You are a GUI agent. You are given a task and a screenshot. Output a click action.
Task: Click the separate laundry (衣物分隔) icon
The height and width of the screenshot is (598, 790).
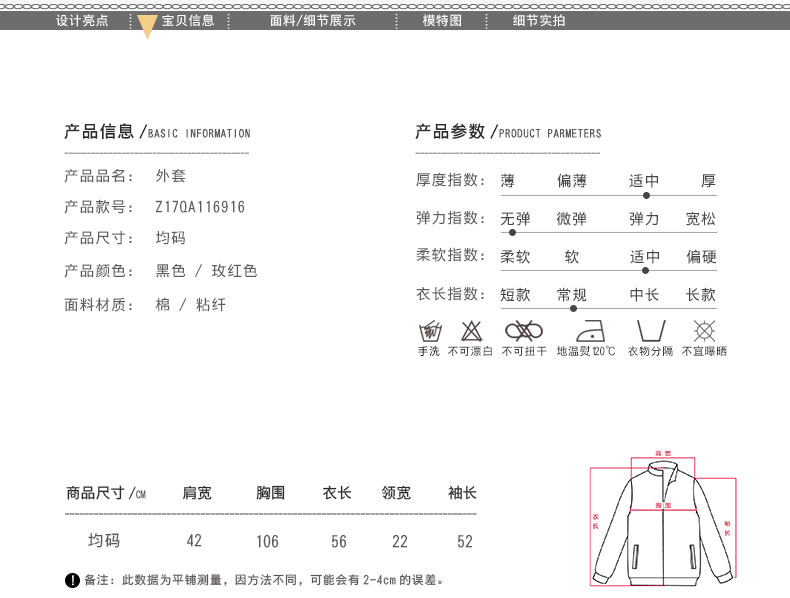tap(650, 331)
